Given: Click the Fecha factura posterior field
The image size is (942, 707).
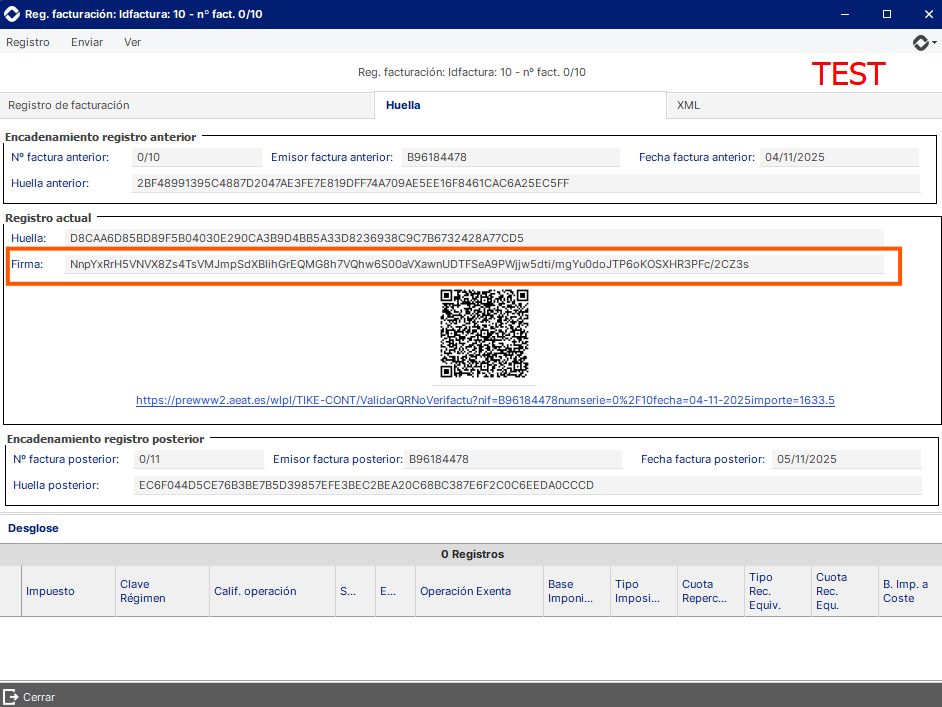Looking at the screenshot, I should tap(846, 459).
